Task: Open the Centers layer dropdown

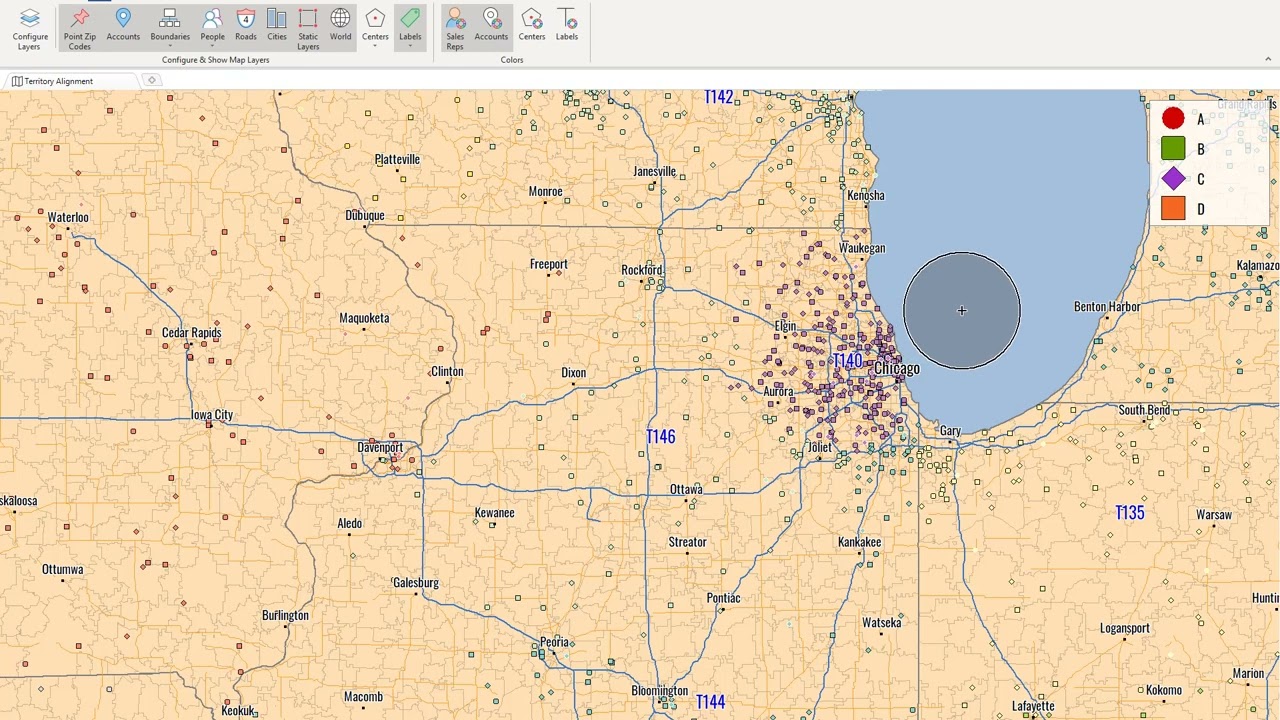Action: 375,46
